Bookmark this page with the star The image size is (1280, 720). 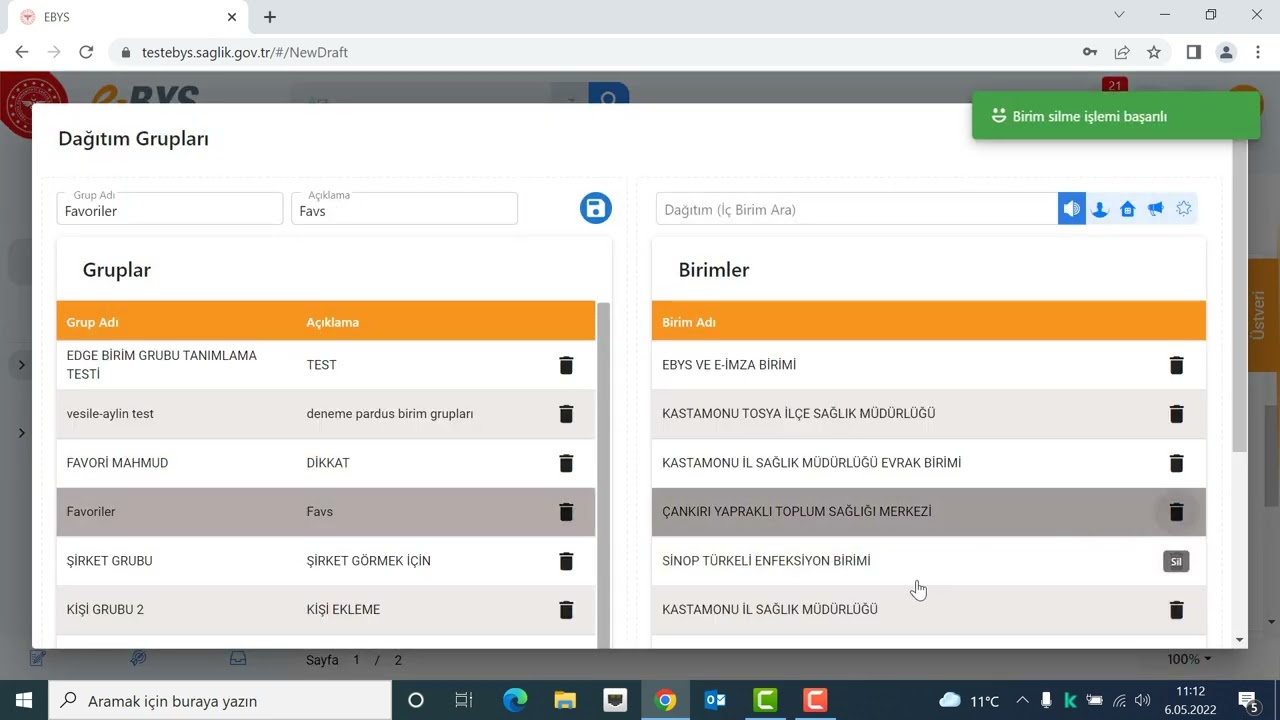[1154, 52]
